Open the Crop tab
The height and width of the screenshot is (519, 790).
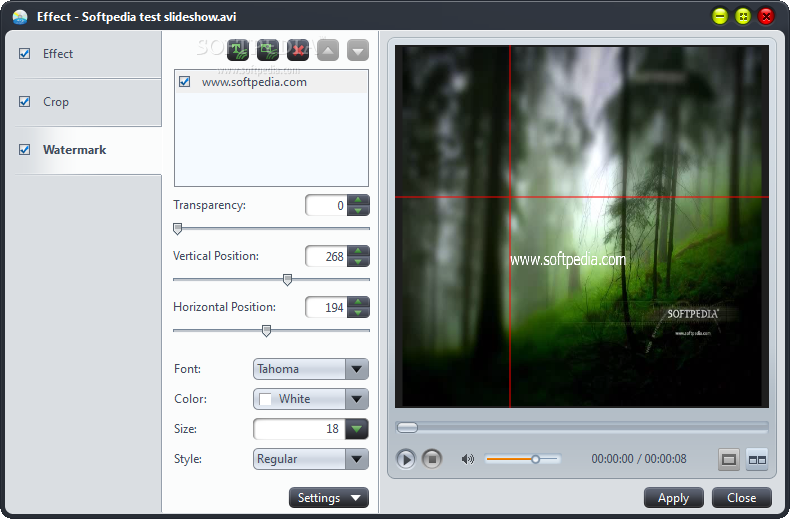(88, 102)
